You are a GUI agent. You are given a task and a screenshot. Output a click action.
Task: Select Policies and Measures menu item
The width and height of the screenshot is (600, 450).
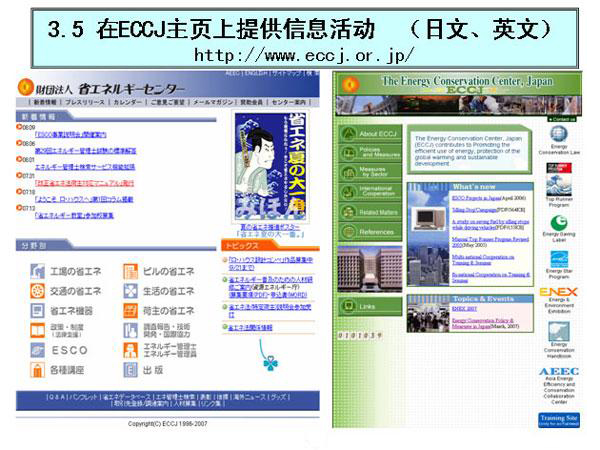[370, 153]
